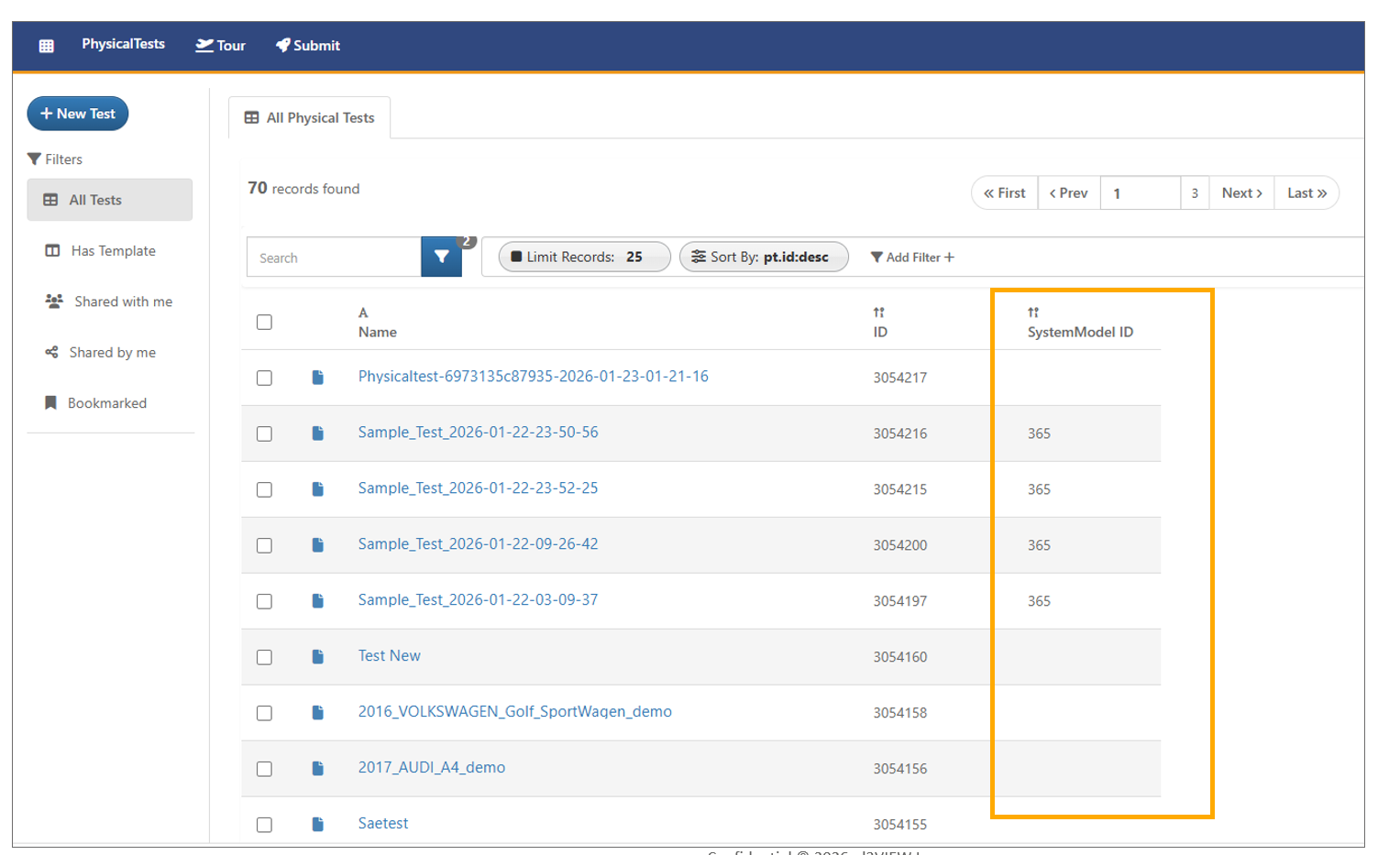Screen dimensions: 1400x855
Task: Sort by Name column icon
Action: [363, 312]
